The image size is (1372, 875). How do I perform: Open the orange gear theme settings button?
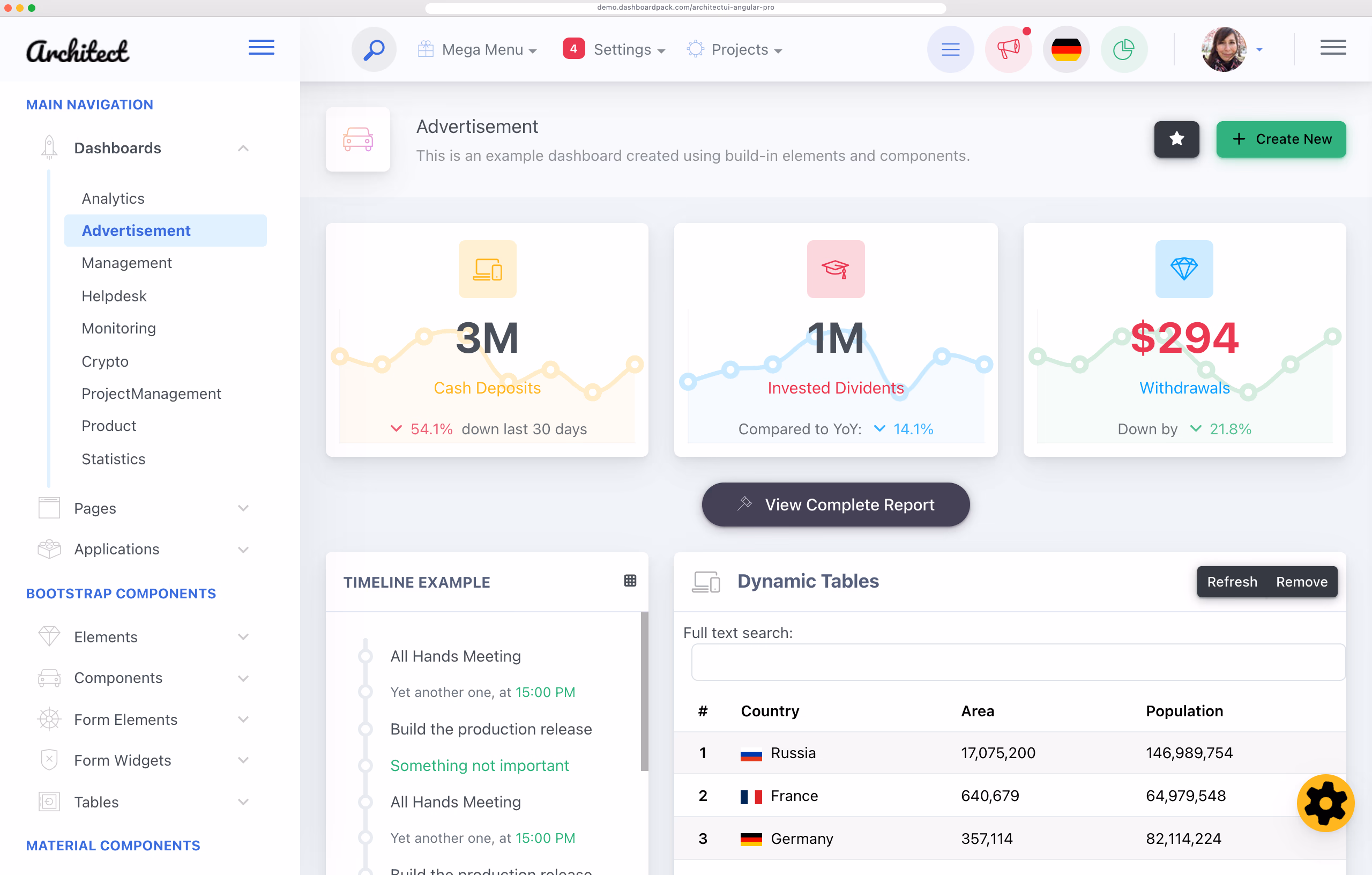[x=1325, y=803]
